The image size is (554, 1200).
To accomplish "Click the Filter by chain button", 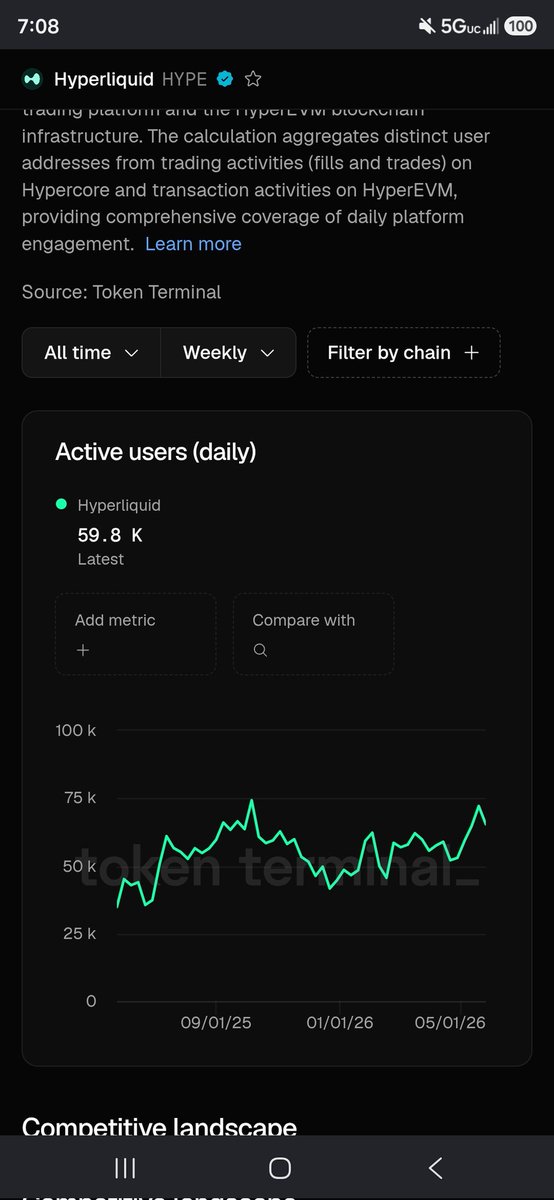I will [x=403, y=352].
